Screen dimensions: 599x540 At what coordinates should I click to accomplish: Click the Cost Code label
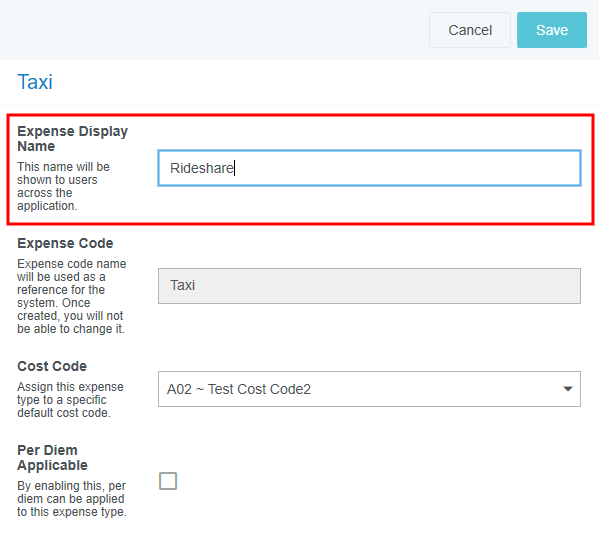tap(52, 366)
